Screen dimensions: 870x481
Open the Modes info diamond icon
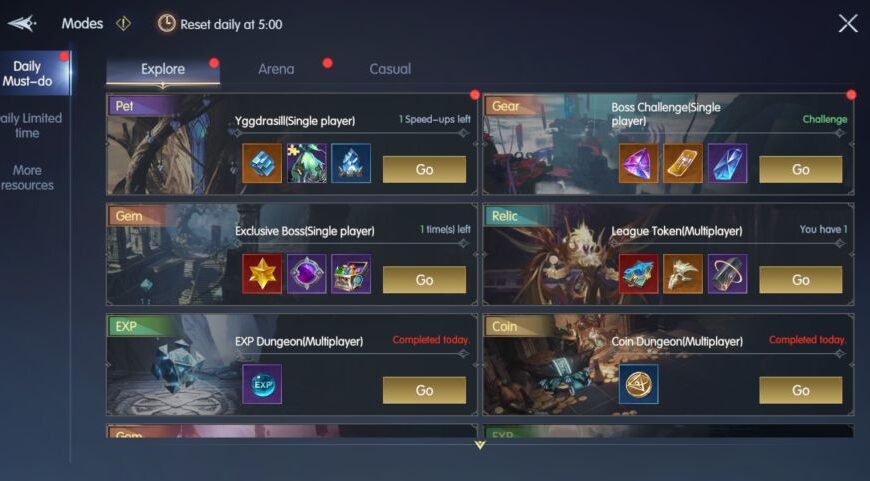coord(123,23)
